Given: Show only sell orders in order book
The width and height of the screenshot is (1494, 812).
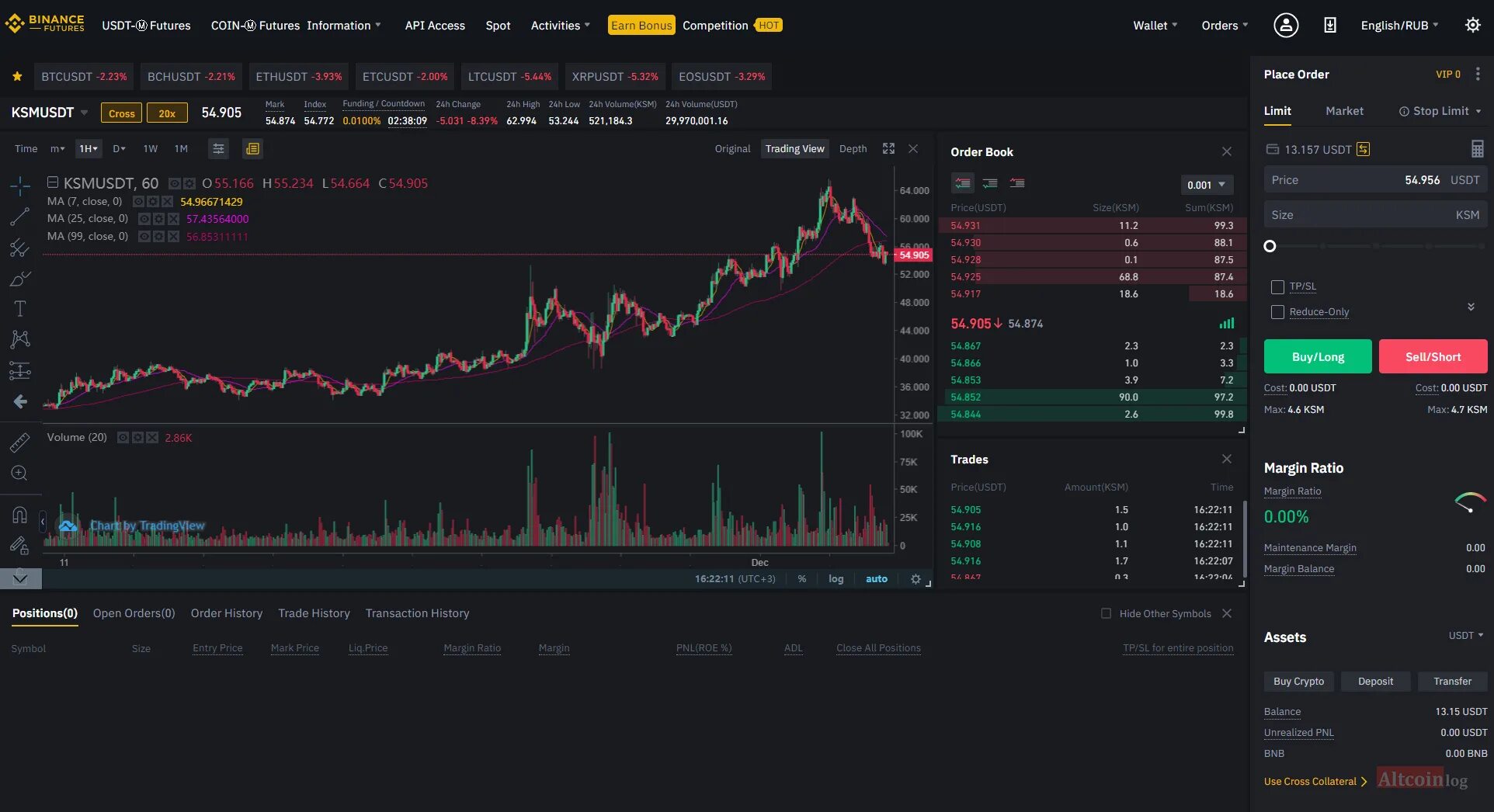Looking at the screenshot, I should pyautogui.click(x=1016, y=183).
